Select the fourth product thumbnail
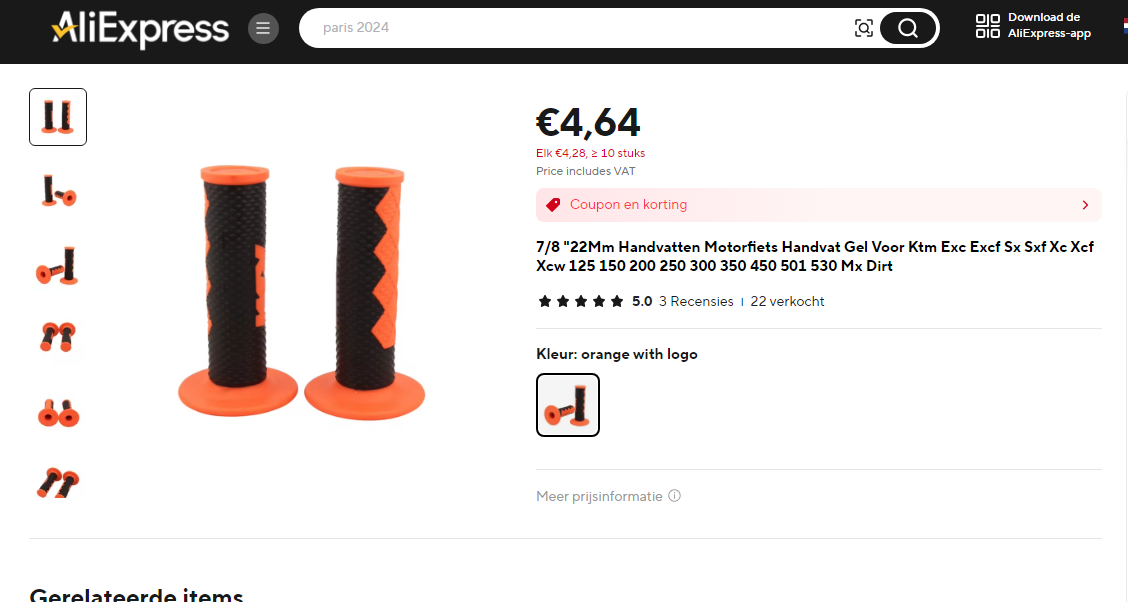Screen dimensions: 1128x602 click(x=58, y=337)
